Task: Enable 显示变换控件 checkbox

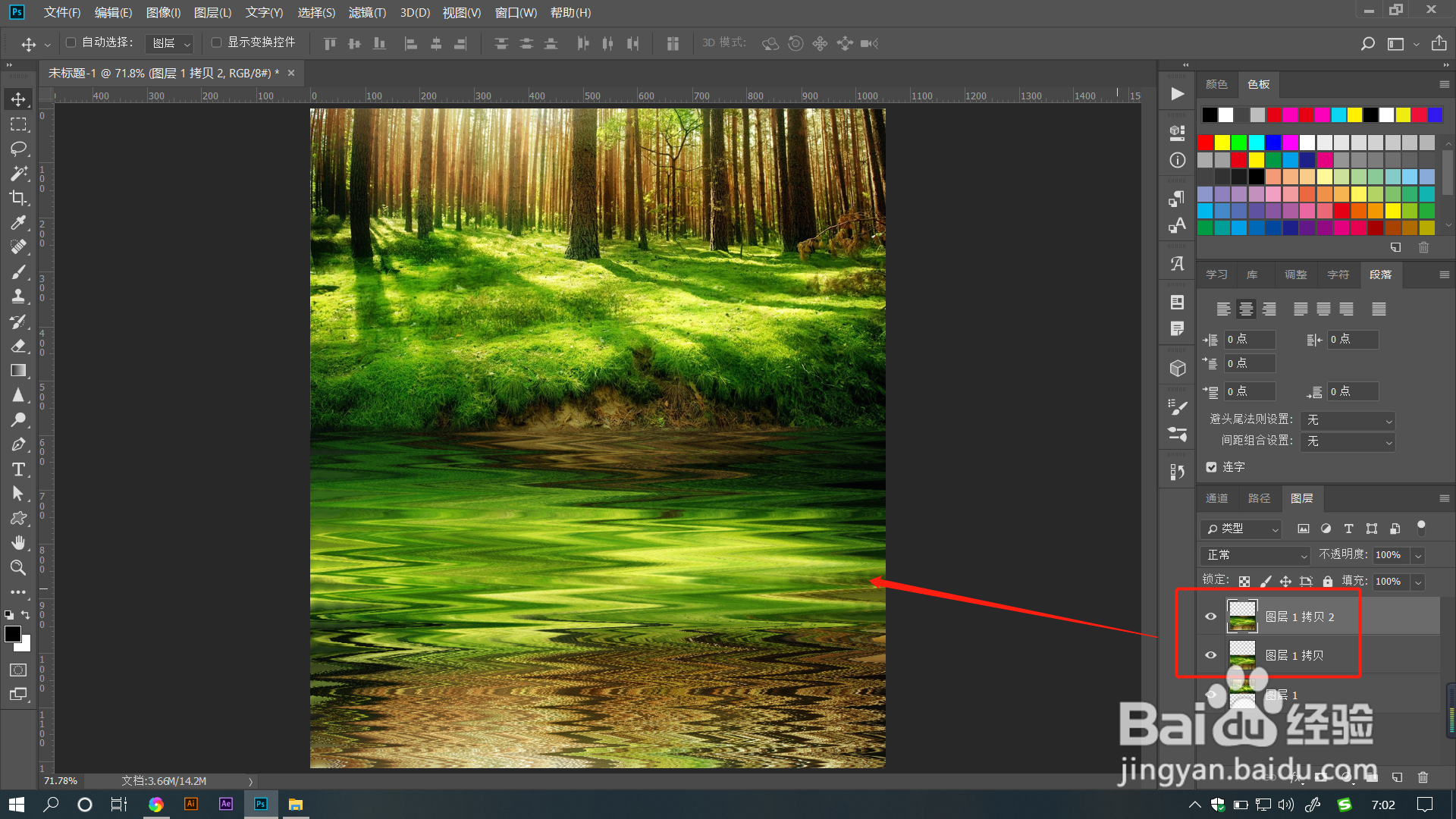Action: click(x=216, y=42)
